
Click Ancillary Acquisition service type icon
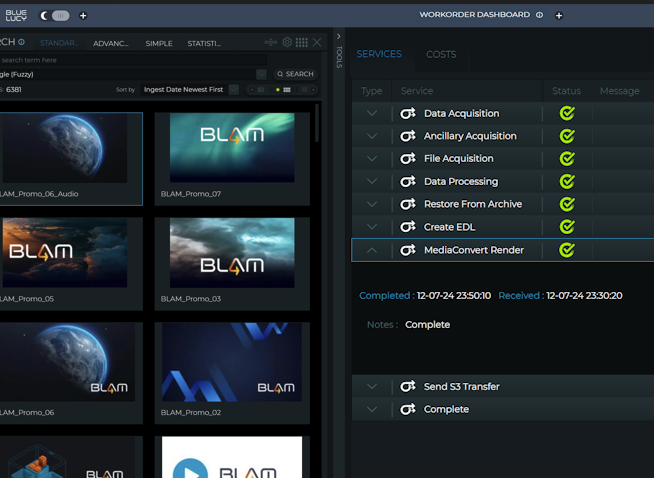408,136
